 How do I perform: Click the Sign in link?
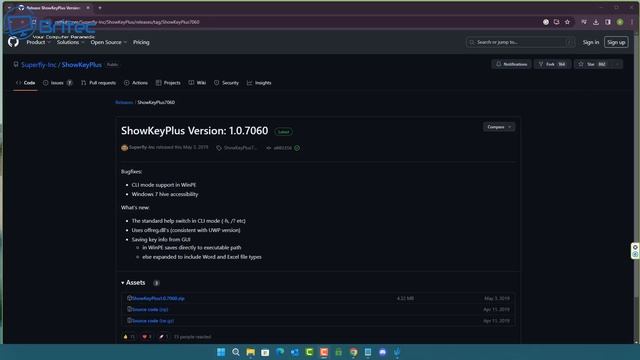(591, 42)
